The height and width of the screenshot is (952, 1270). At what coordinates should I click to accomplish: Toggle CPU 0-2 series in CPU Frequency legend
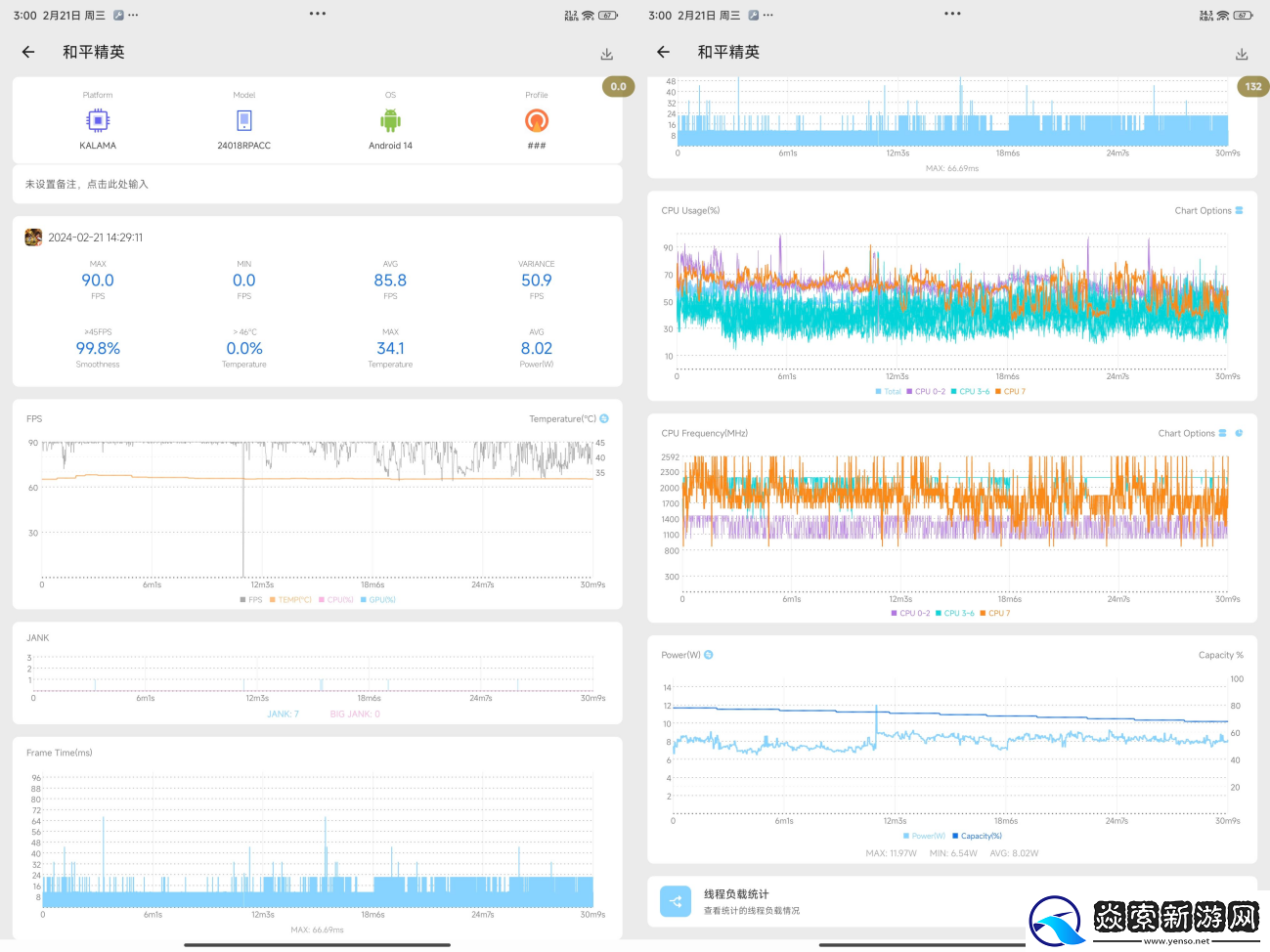click(x=910, y=613)
